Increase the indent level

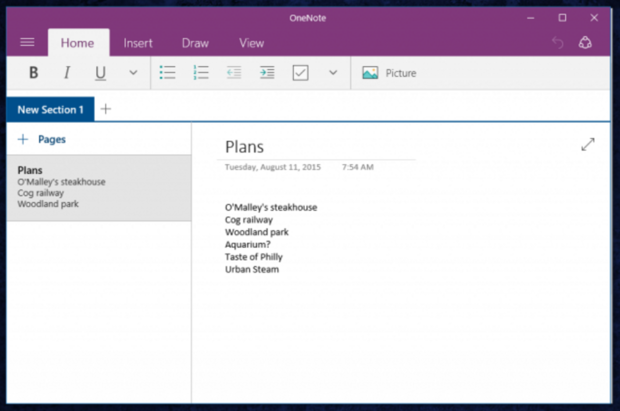[267, 73]
